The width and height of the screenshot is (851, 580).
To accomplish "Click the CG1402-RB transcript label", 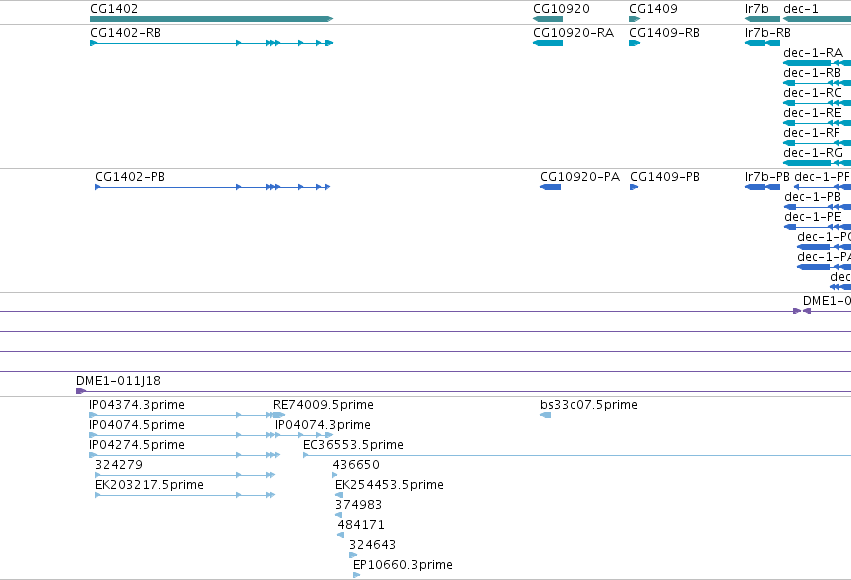I will pyautogui.click(x=125, y=33).
